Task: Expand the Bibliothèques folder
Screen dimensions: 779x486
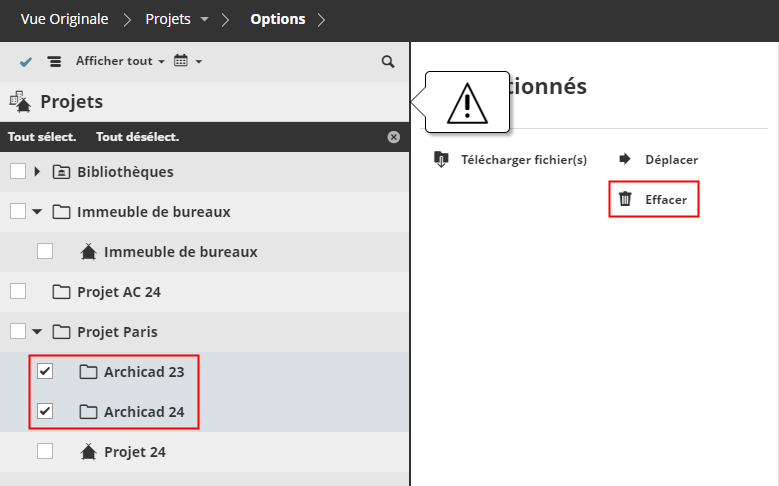Action: coord(38,172)
